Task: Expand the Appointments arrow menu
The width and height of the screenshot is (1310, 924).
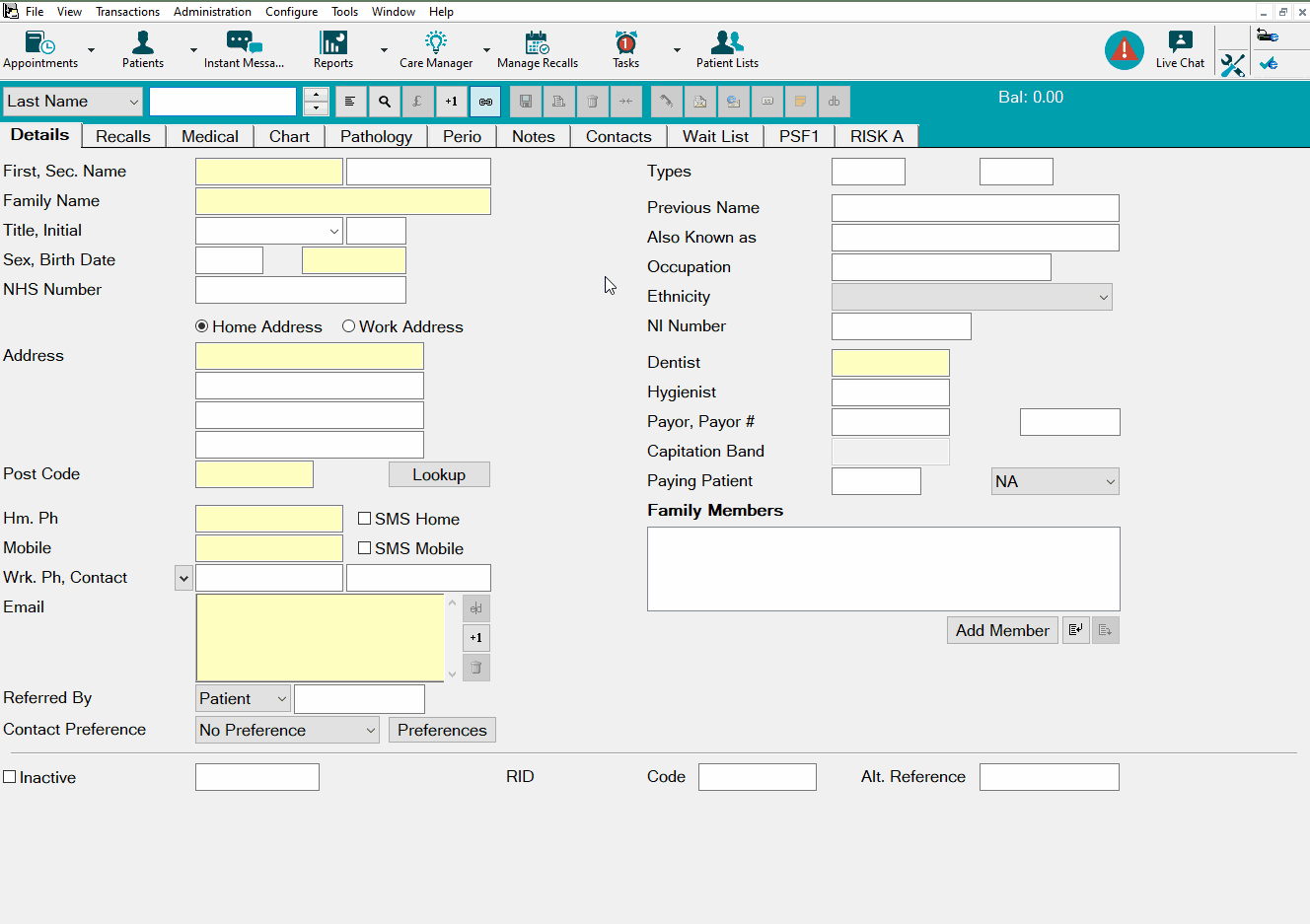Action: pyautogui.click(x=92, y=50)
